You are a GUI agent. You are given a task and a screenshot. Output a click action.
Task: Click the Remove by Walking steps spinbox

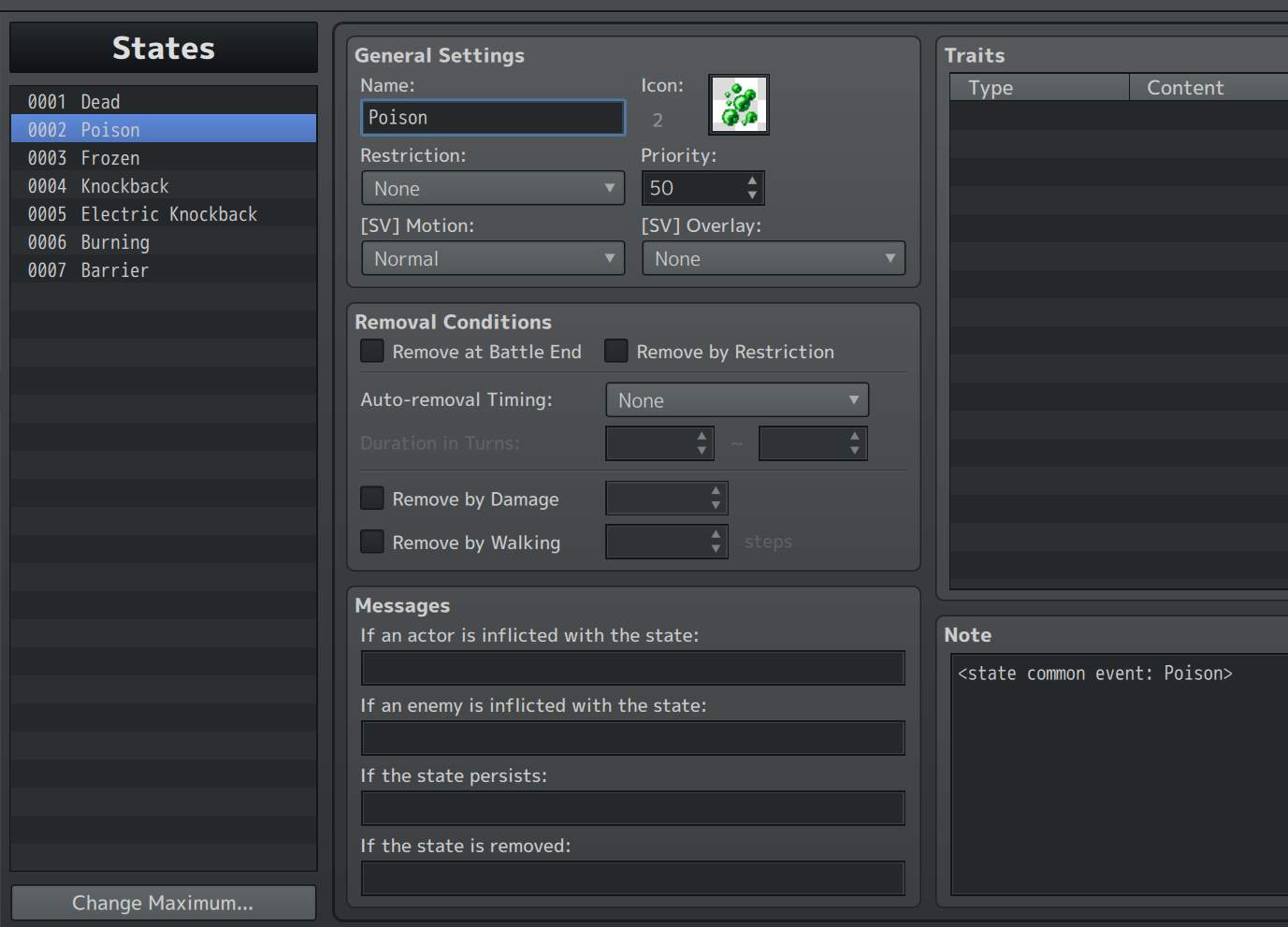(667, 542)
